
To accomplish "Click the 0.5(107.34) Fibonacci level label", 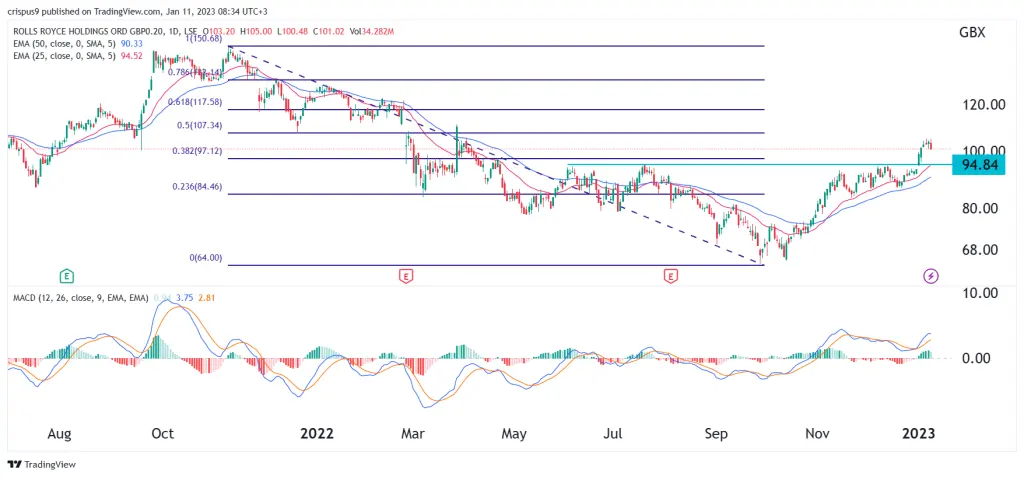I will pos(199,125).
